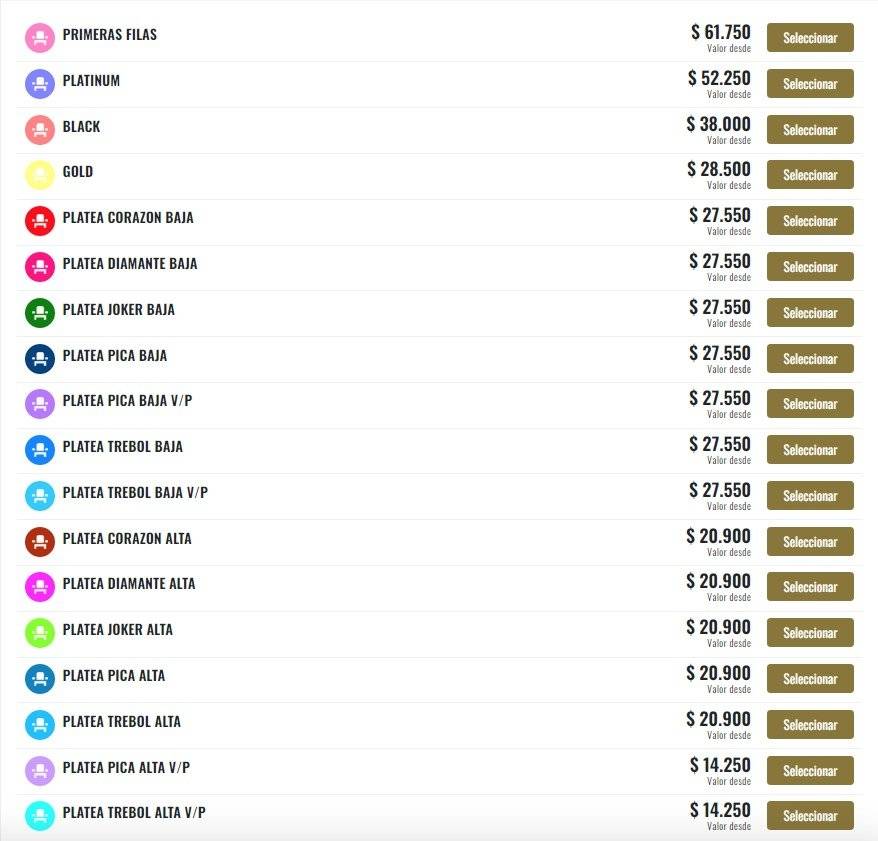878x841 pixels.
Task: Click the PLATEA TREBOL BAJA V/P label
Action: coord(135,493)
